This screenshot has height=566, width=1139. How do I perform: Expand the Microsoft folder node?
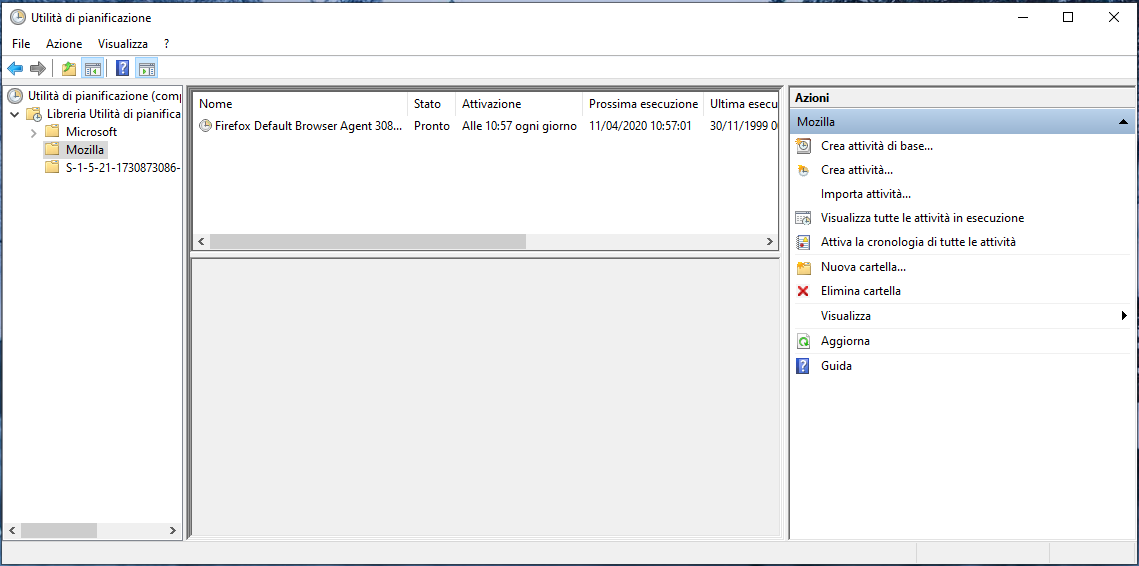[33, 133]
